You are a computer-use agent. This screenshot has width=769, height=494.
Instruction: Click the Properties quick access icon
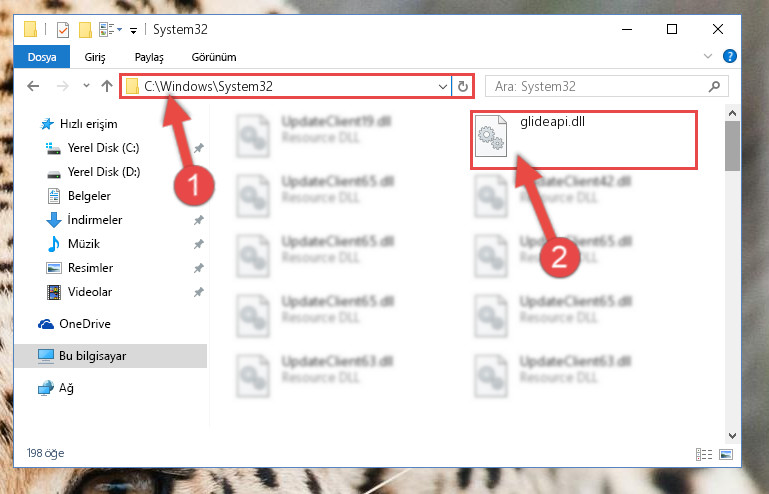(x=63, y=30)
